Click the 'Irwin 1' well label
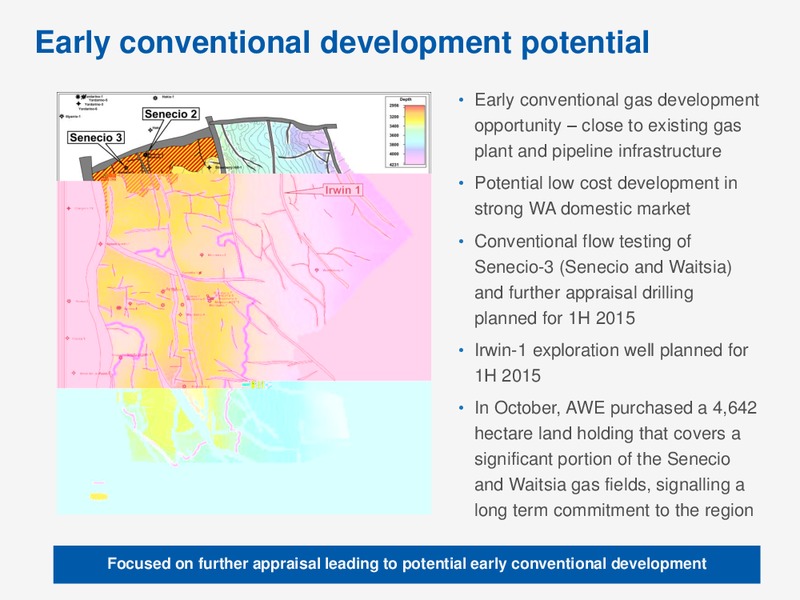The image size is (800, 600). pyautogui.click(x=343, y=190)
